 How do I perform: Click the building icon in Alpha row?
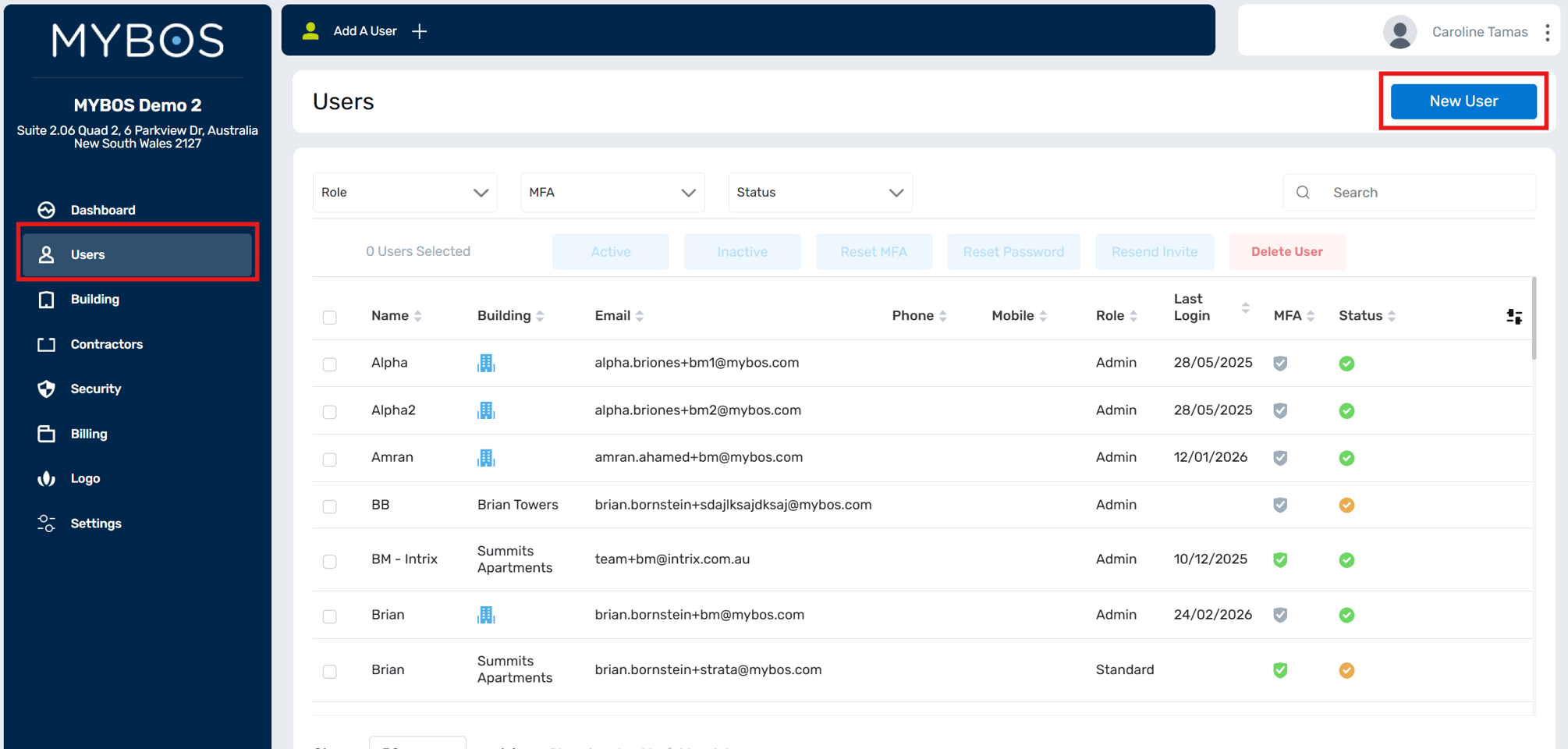point(486,363)
